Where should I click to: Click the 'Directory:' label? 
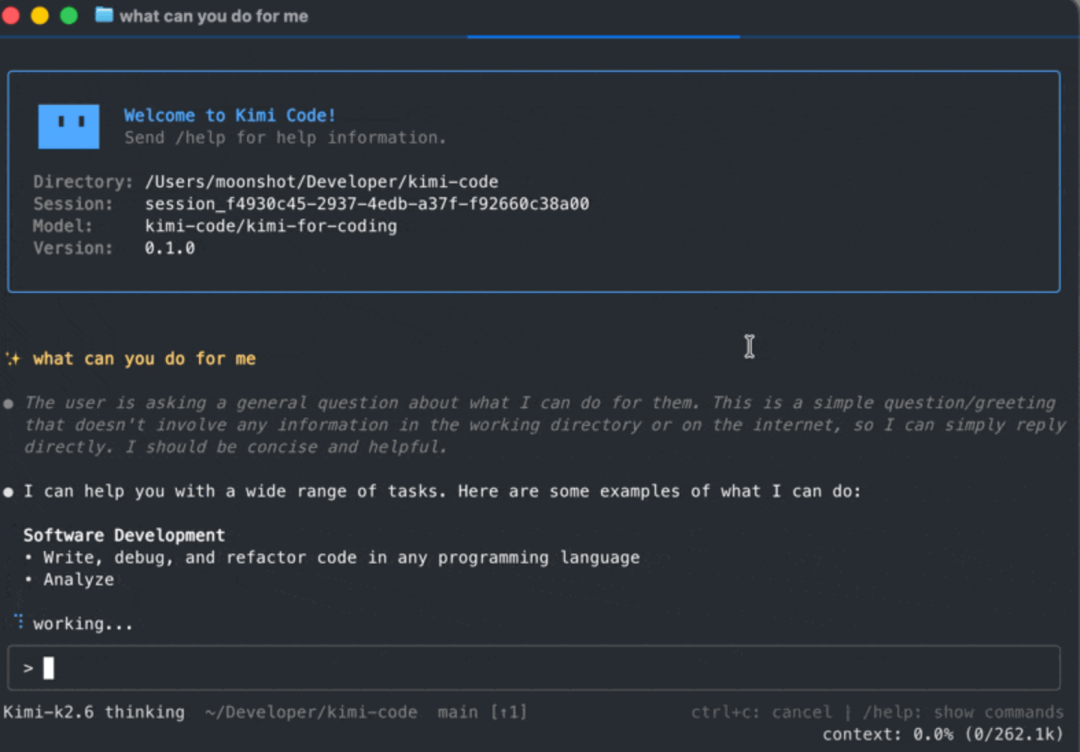tap(83, 182)
